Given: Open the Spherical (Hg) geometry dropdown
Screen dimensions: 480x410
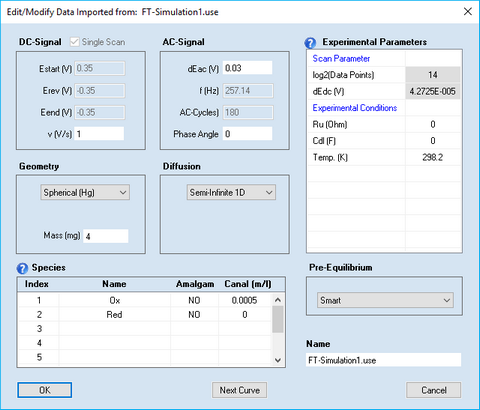Looking at the screenshot, I should pyautogui.click(x=85, y=192).
